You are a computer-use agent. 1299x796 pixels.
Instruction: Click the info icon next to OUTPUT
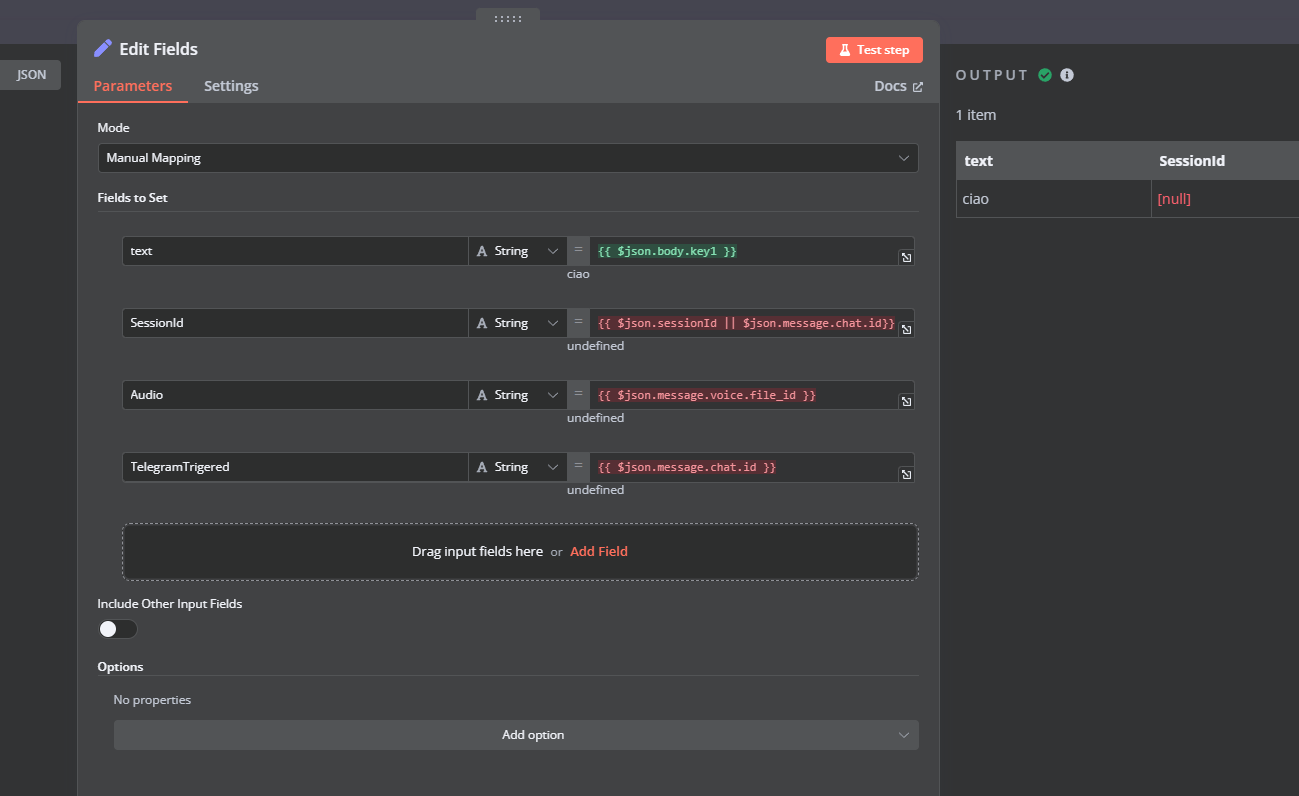point(1066,74)
